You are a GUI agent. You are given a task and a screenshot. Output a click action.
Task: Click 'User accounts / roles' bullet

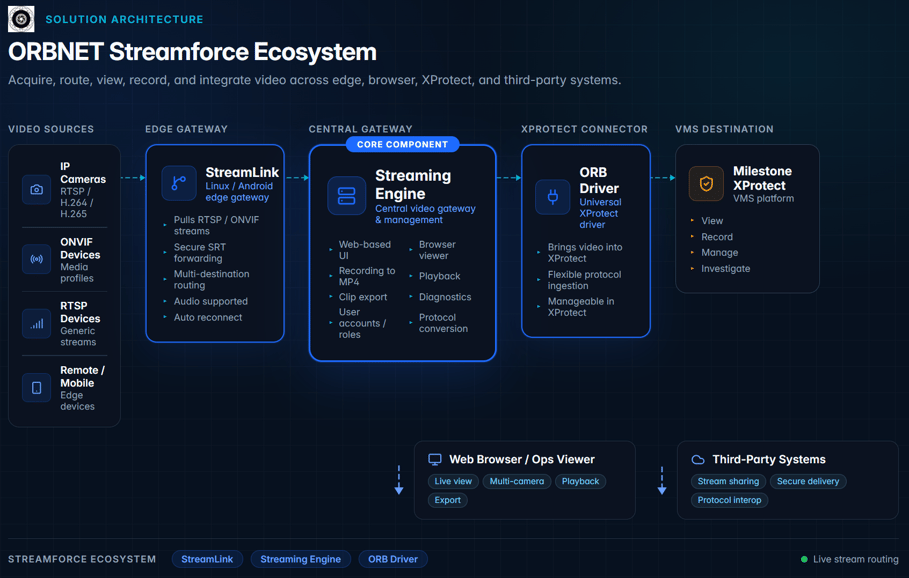coord(362,323)
